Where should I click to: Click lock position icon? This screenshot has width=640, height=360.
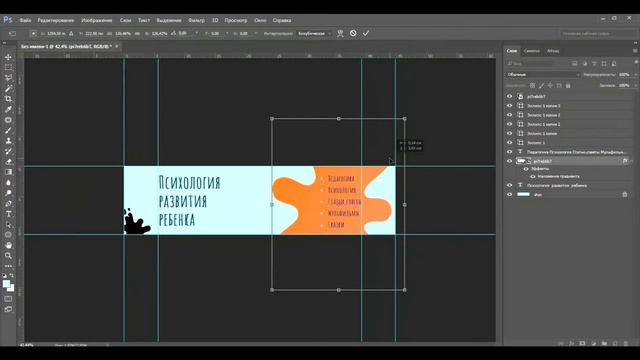tap(550, 86)
